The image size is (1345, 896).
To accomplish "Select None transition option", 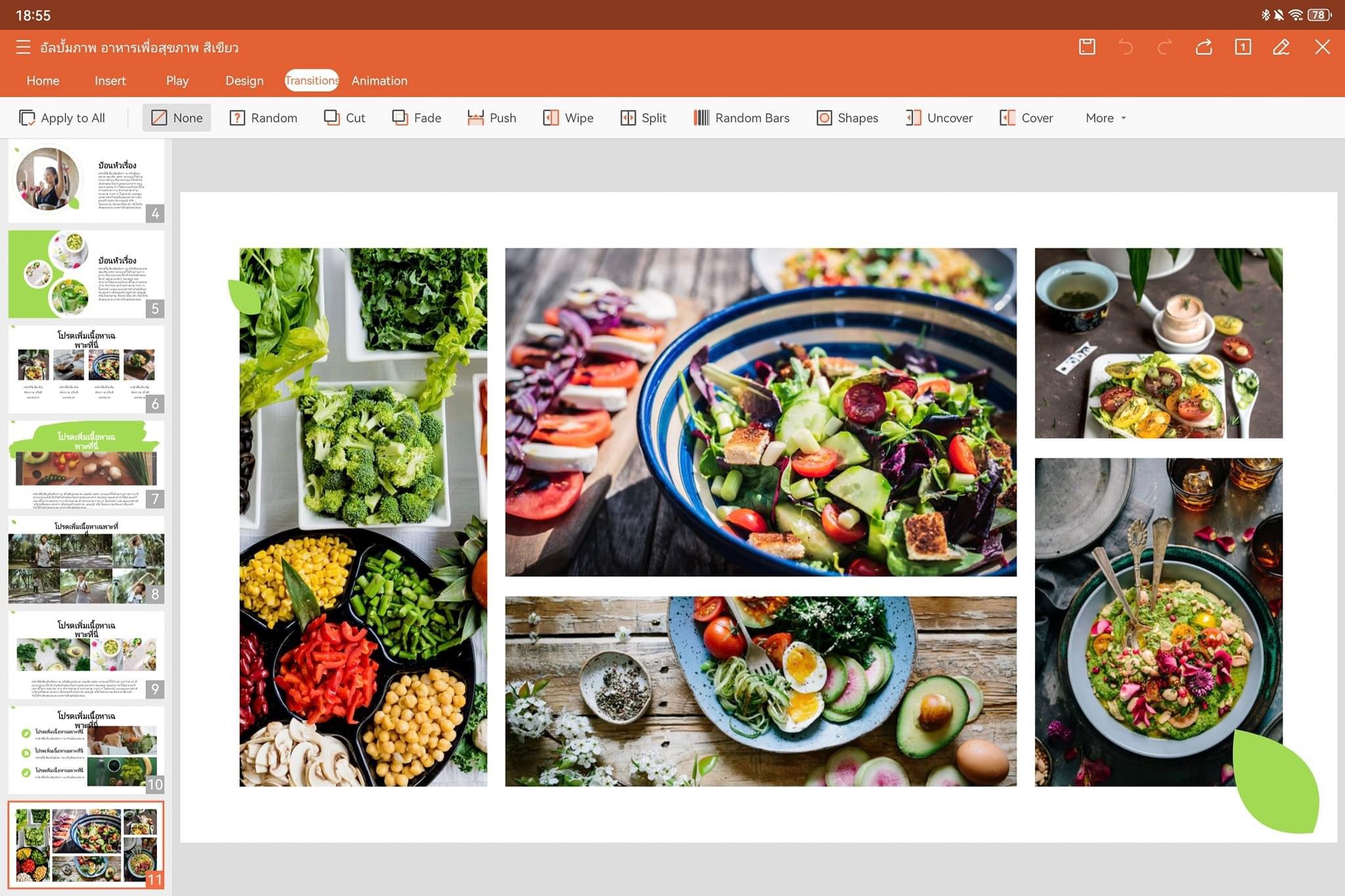I will coord(177,118).
